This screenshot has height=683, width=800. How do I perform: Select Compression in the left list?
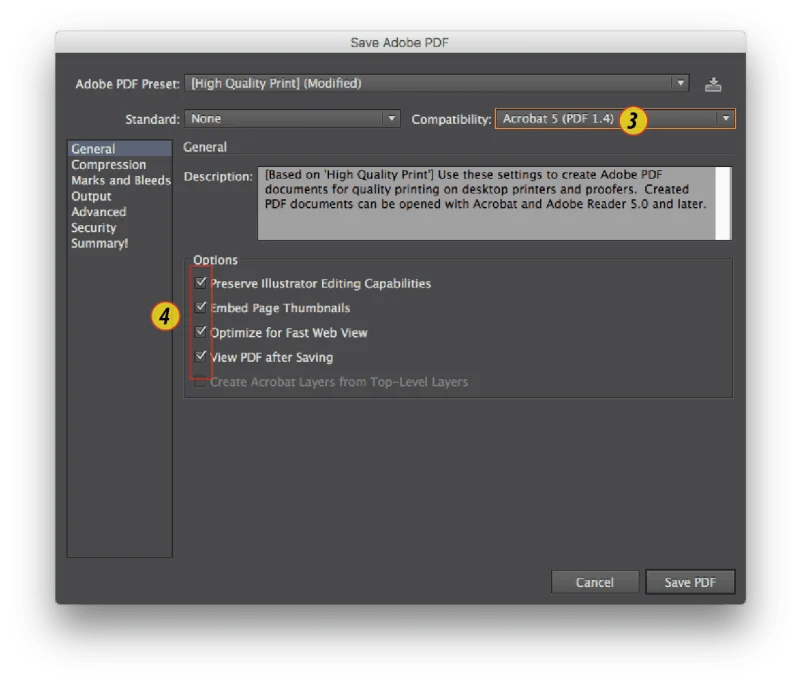[119, 165]
